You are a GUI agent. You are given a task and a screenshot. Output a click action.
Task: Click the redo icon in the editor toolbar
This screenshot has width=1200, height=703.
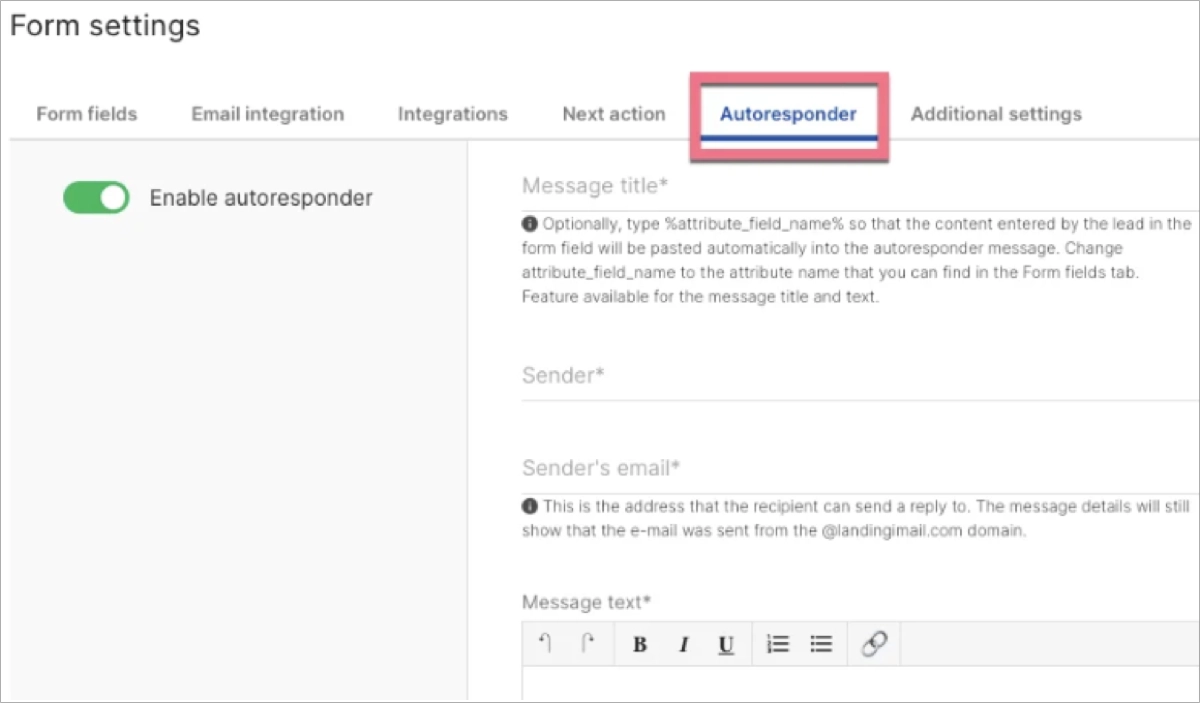pos(590,643)
